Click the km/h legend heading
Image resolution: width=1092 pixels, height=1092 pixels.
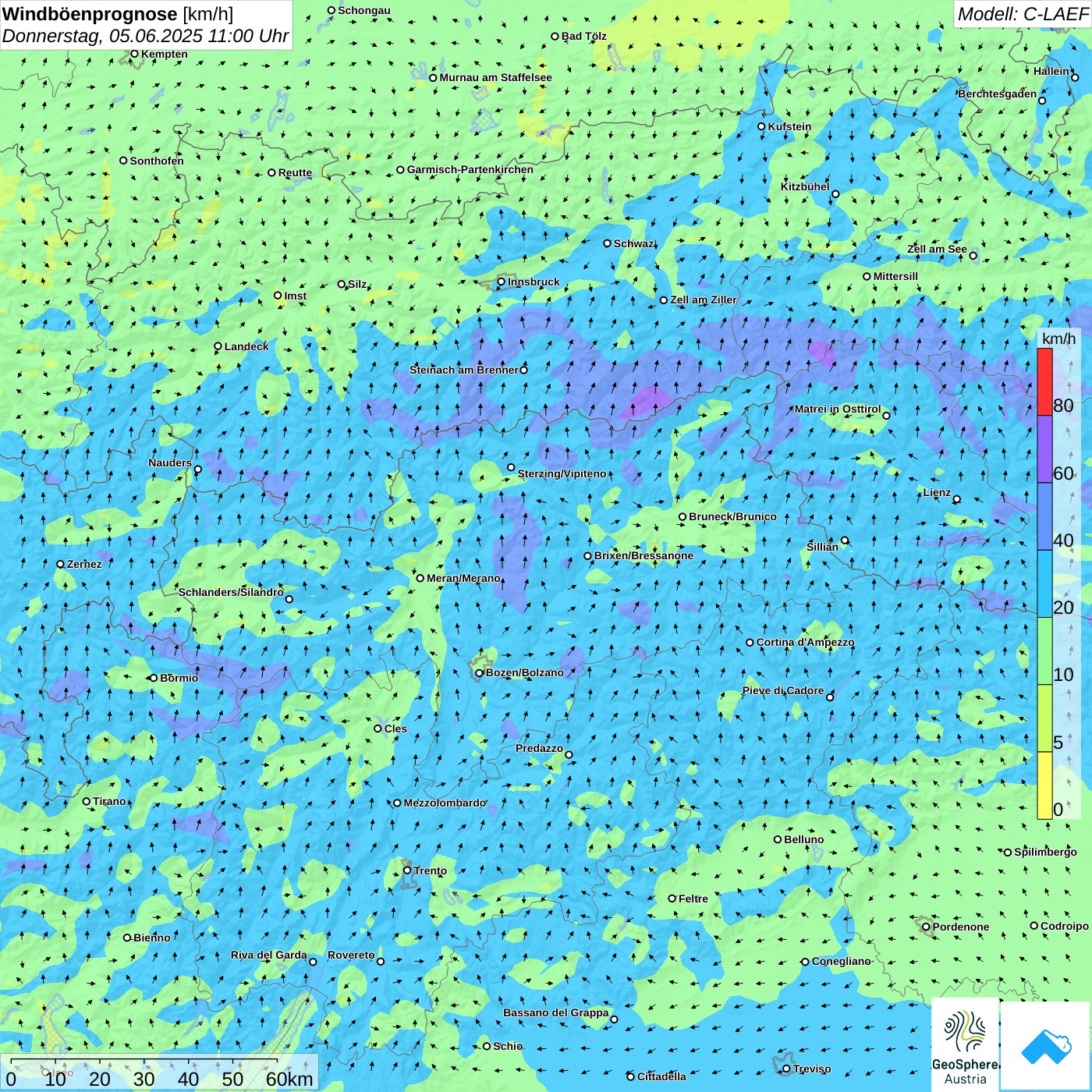(x=1058, y=339)
